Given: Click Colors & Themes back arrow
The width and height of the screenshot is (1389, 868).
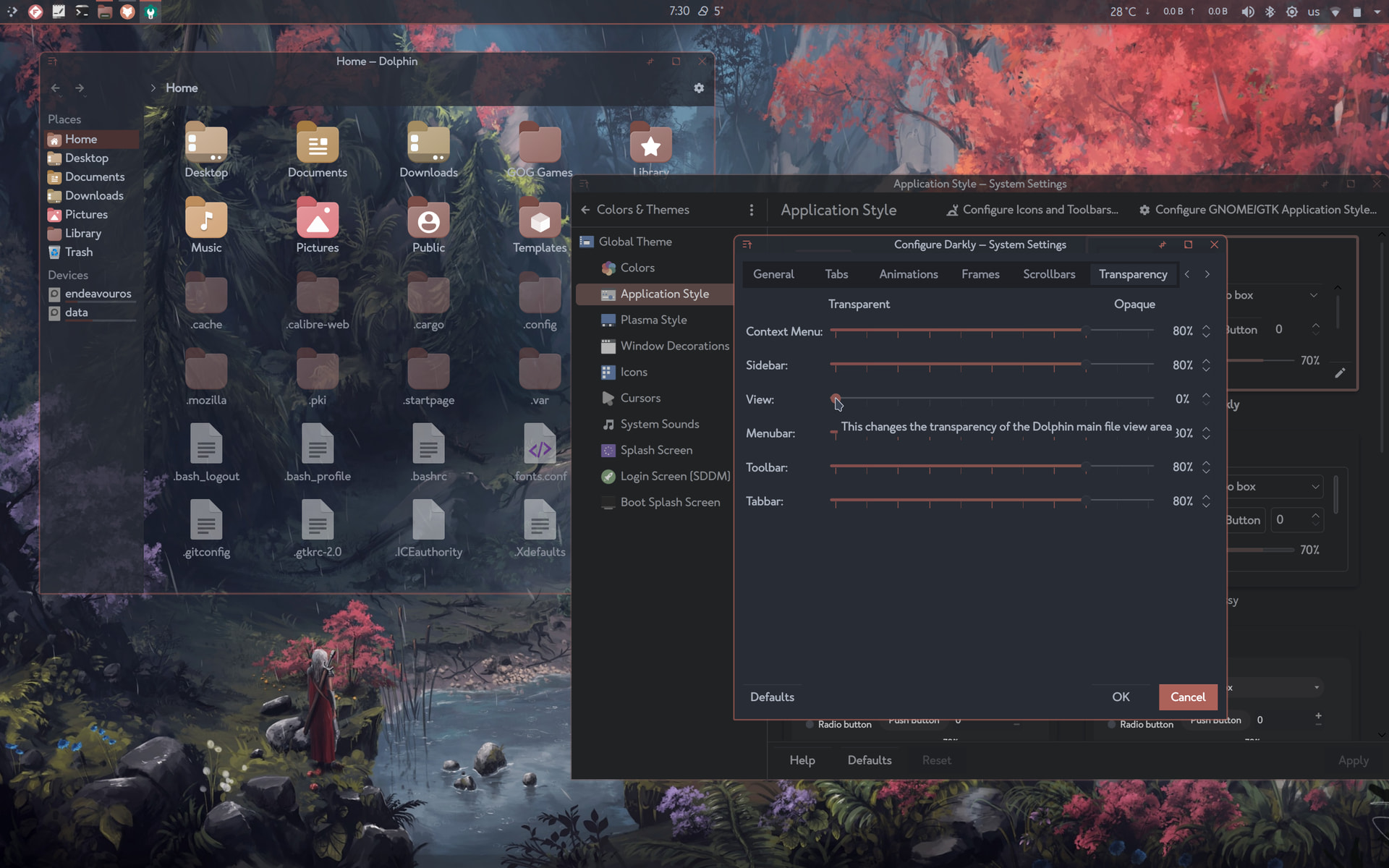Looking at the screenshot, I should pos(585,210).
